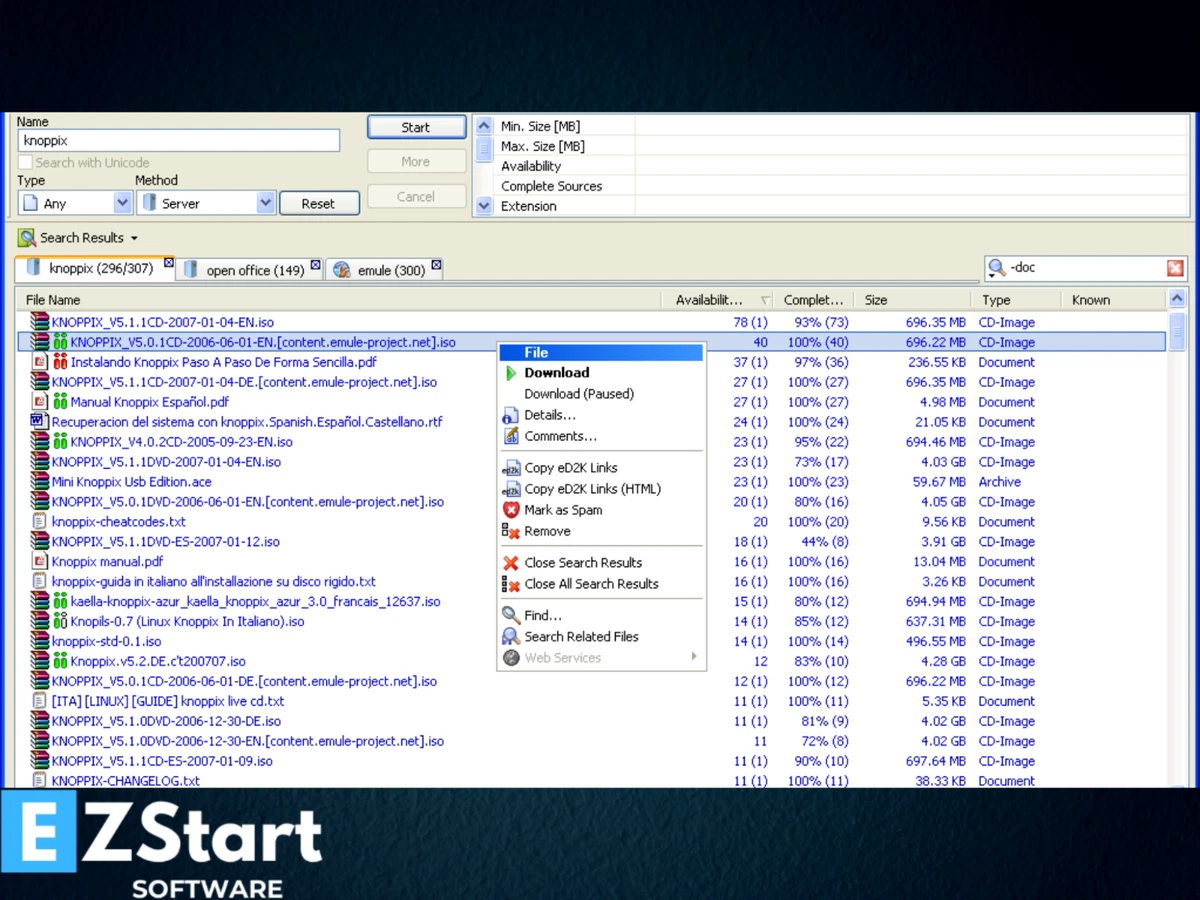Click the down arrow of the search options list

484,206
